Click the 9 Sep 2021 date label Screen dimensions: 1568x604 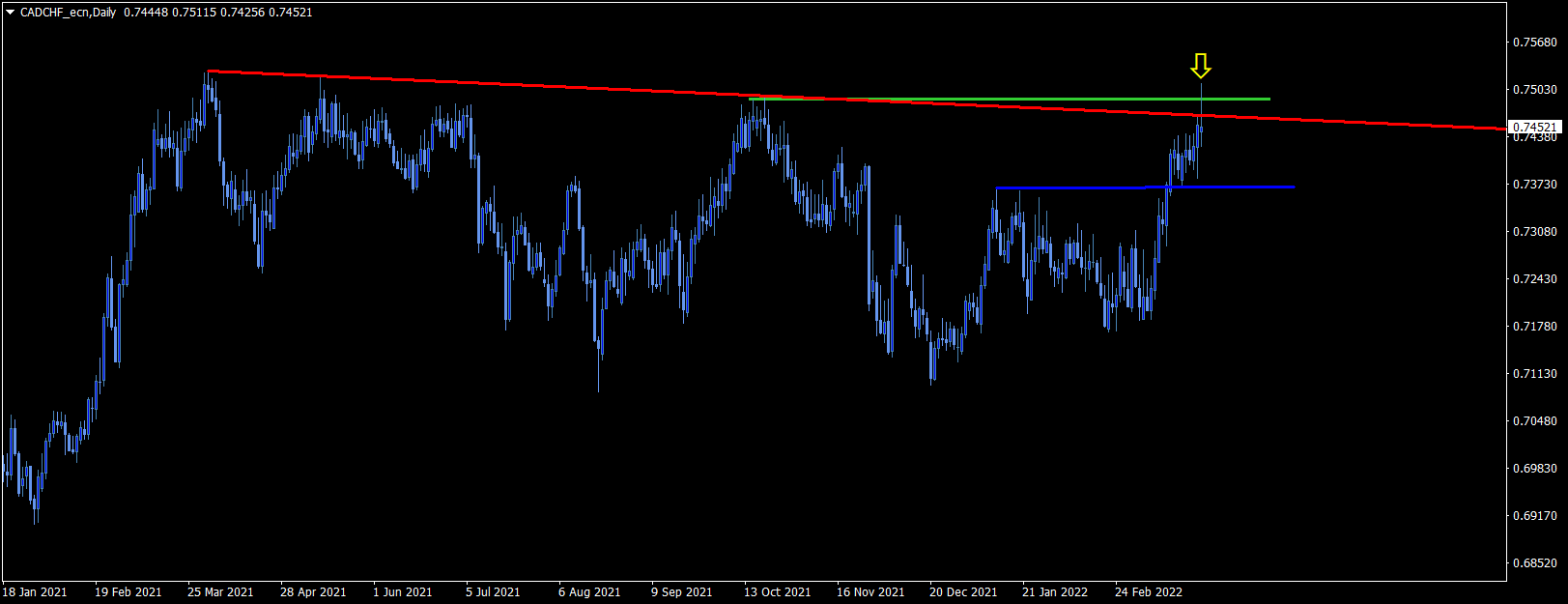[x=682, y=592]
